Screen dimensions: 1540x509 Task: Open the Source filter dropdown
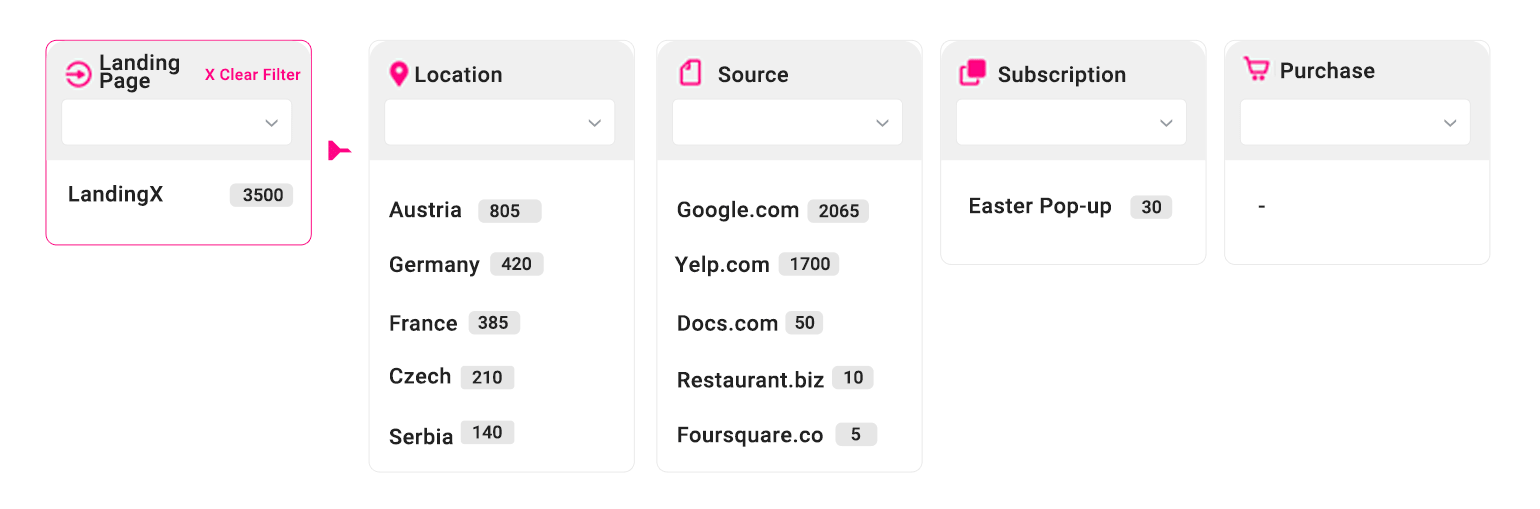coord(787,123)
